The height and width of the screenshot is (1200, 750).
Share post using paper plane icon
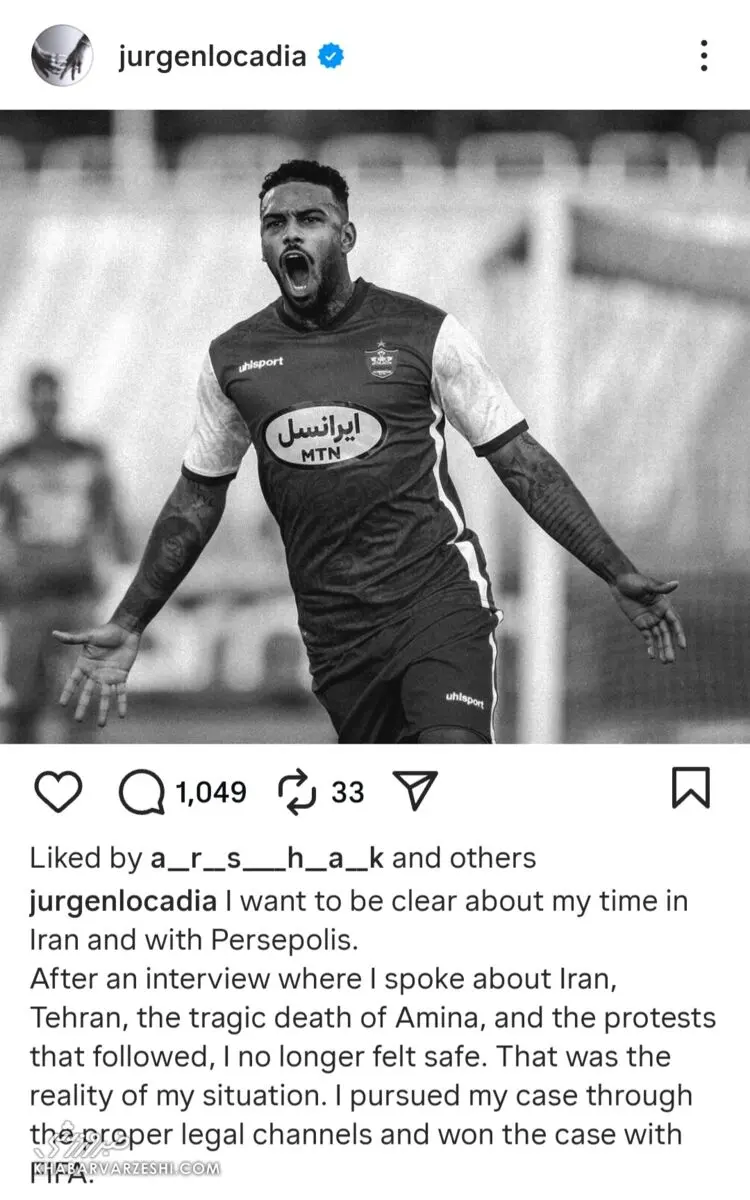pyautogui.click(x=415, y=792)
